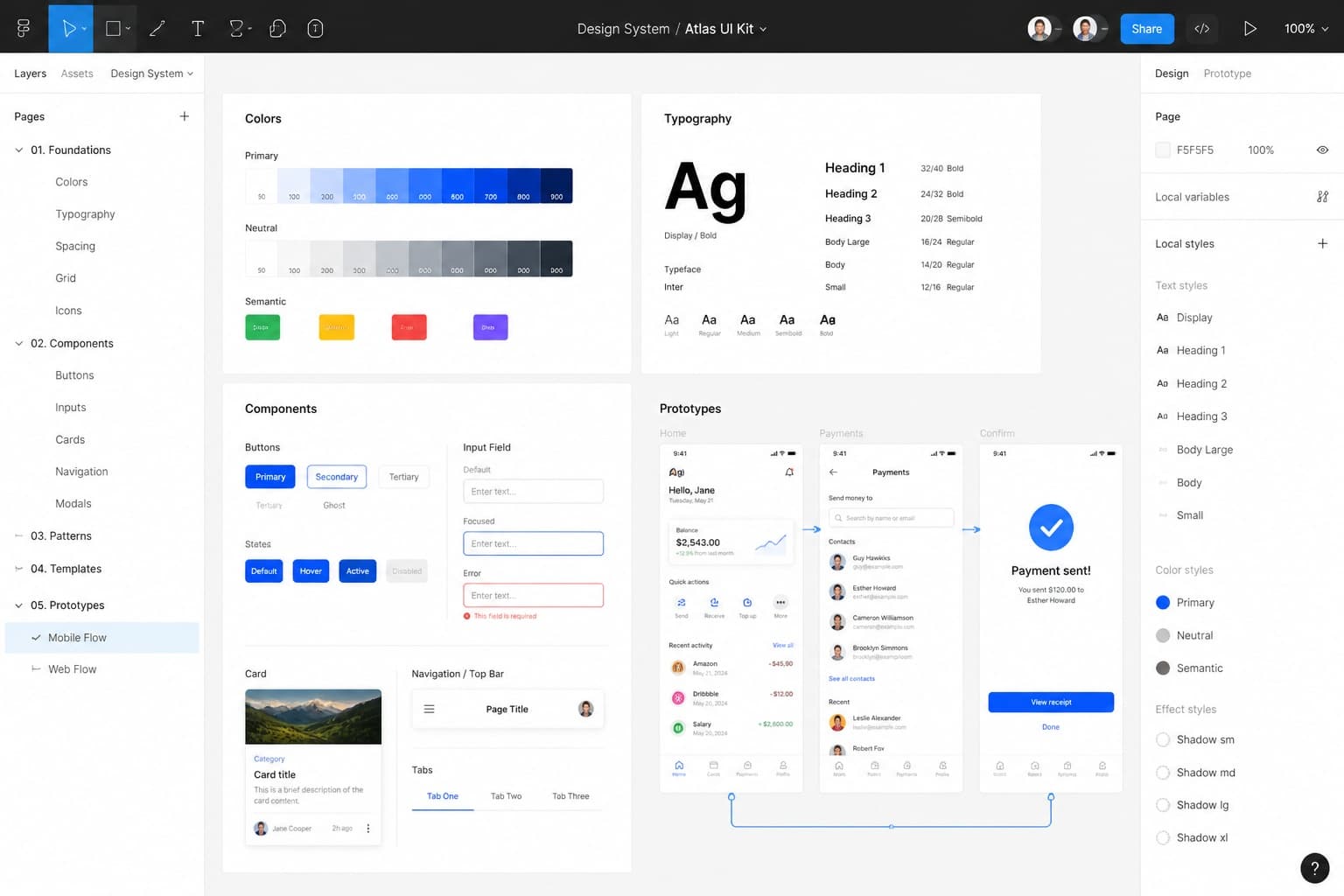The image size is (1344, 896).
Task: Start presentation with the play icon
Action: pos(1250,29)
